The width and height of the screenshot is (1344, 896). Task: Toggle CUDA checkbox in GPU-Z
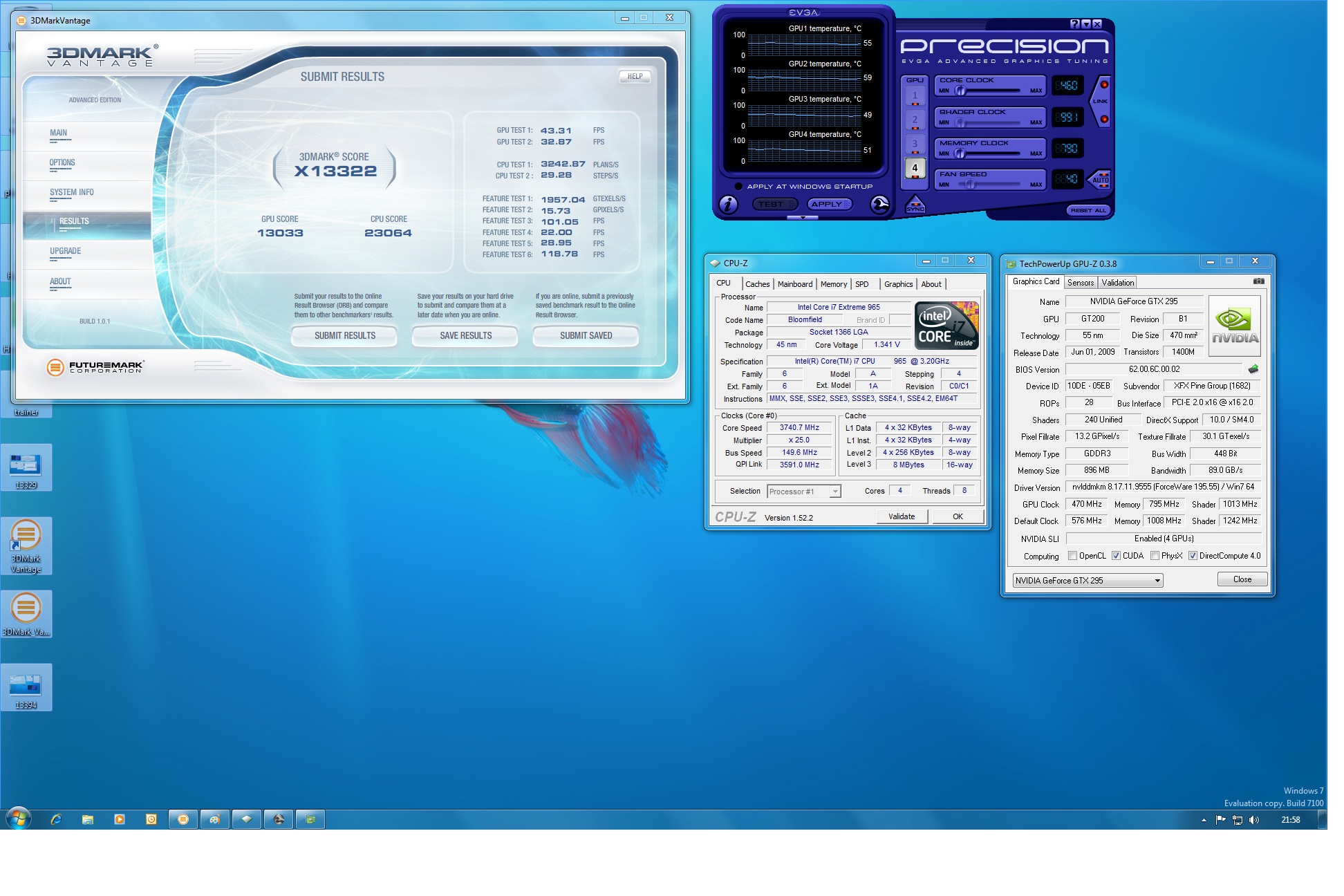pos(1116,556)
